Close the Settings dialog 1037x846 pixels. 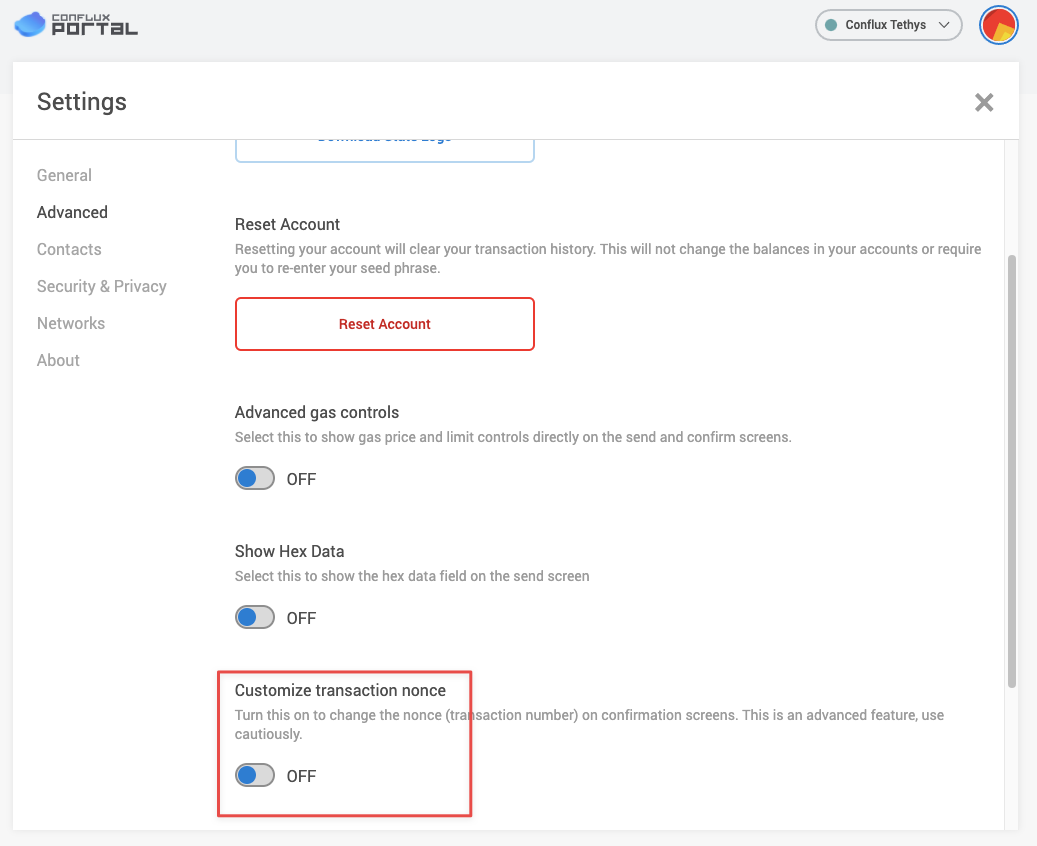pos(984,102)
